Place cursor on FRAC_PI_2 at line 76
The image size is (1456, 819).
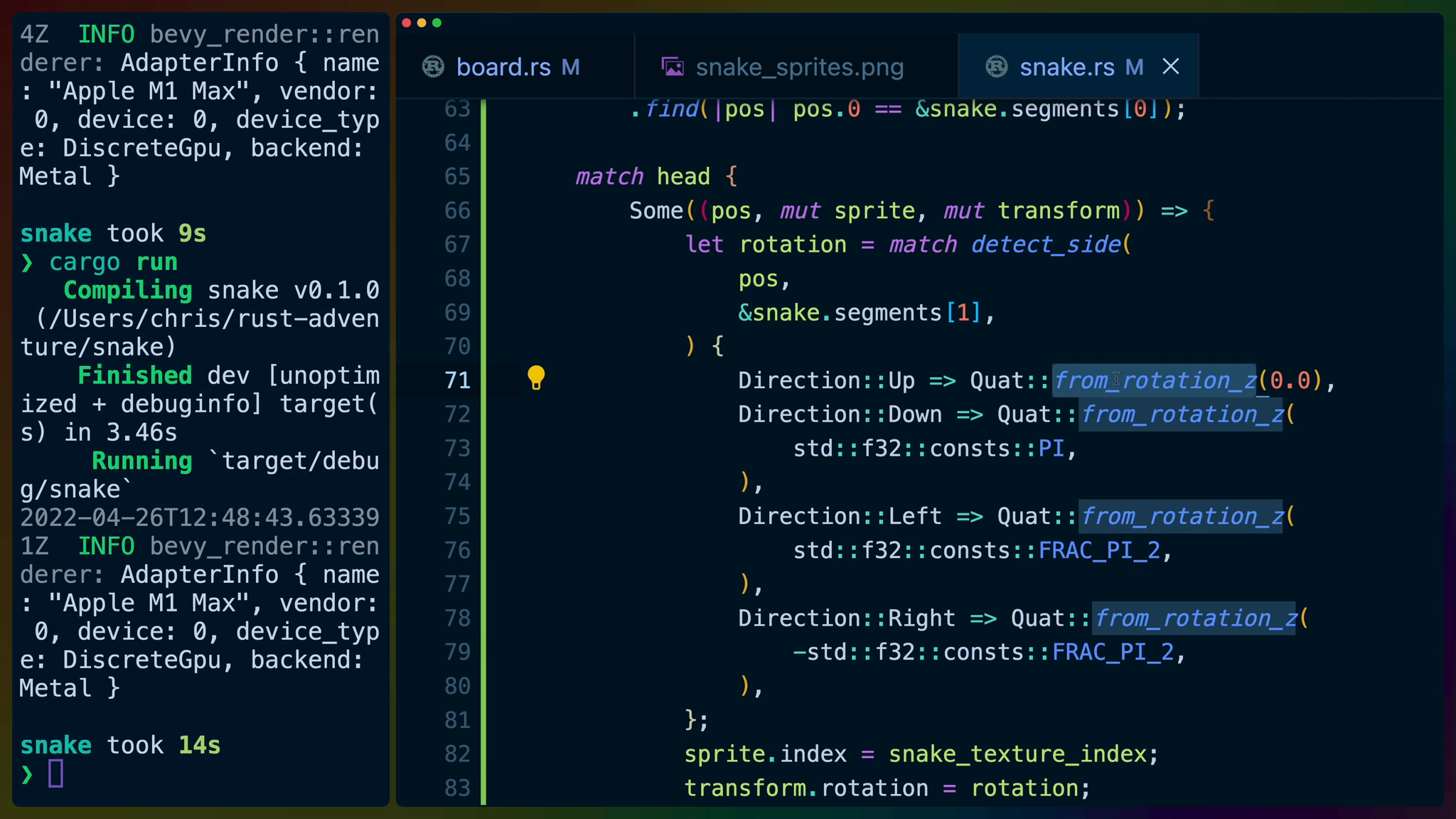(x=1101, y=550)
